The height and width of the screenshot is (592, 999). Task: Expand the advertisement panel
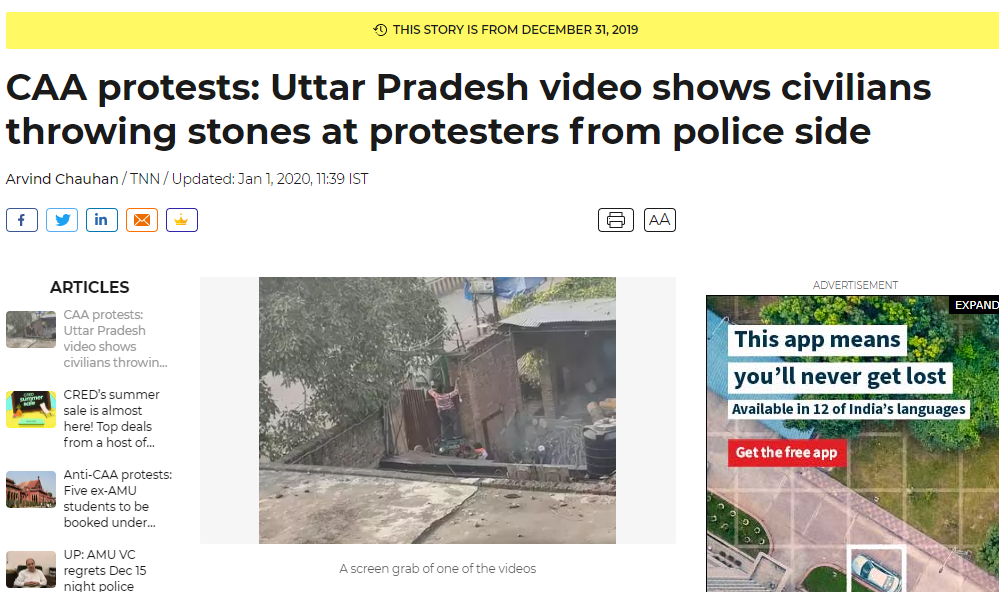pyautogui.click(x=975, y=305)
